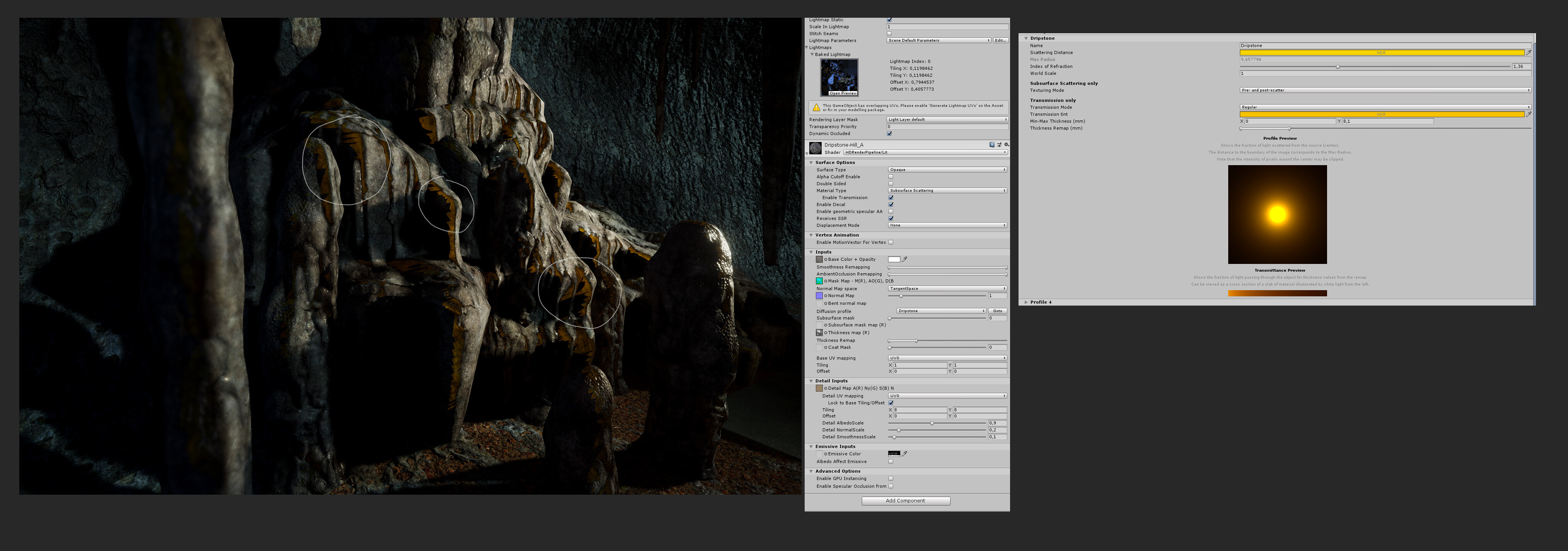This screenshot has height=551, width=1568.
Task: Open the Surface Type dropdown
Action: [x=946, y=170]
